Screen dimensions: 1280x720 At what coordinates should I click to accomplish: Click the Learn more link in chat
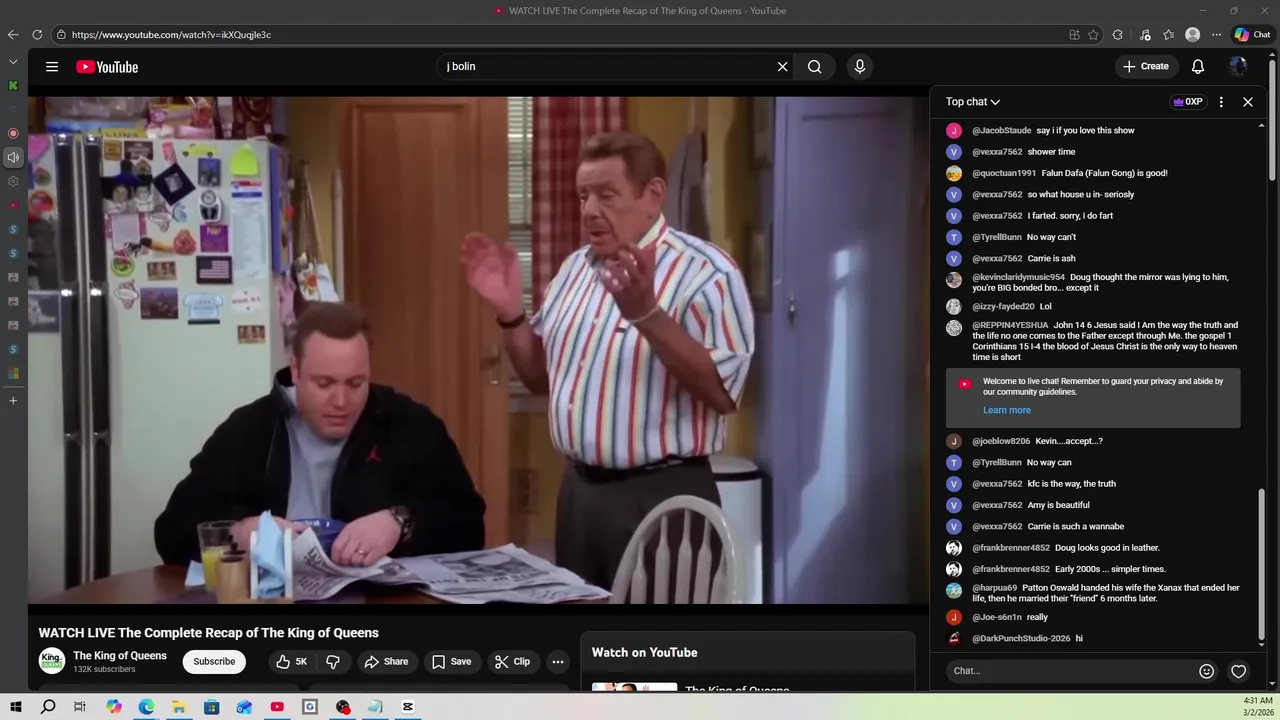click(x=1006, y=410)
